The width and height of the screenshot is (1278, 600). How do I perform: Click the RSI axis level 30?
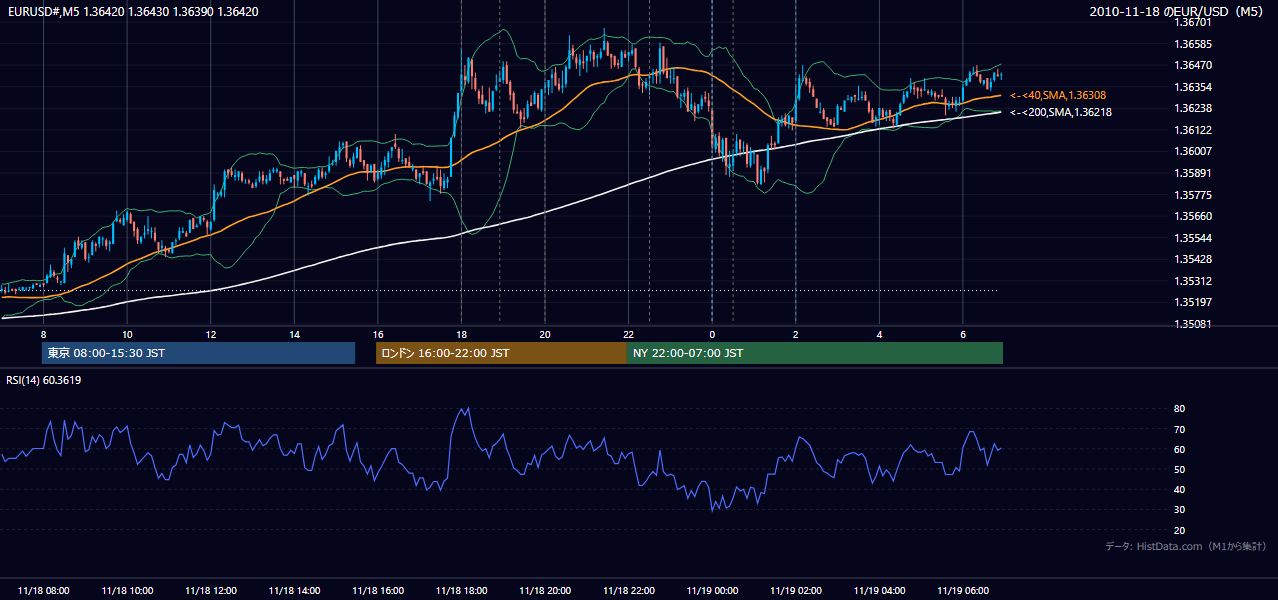tap(1179, 510)
